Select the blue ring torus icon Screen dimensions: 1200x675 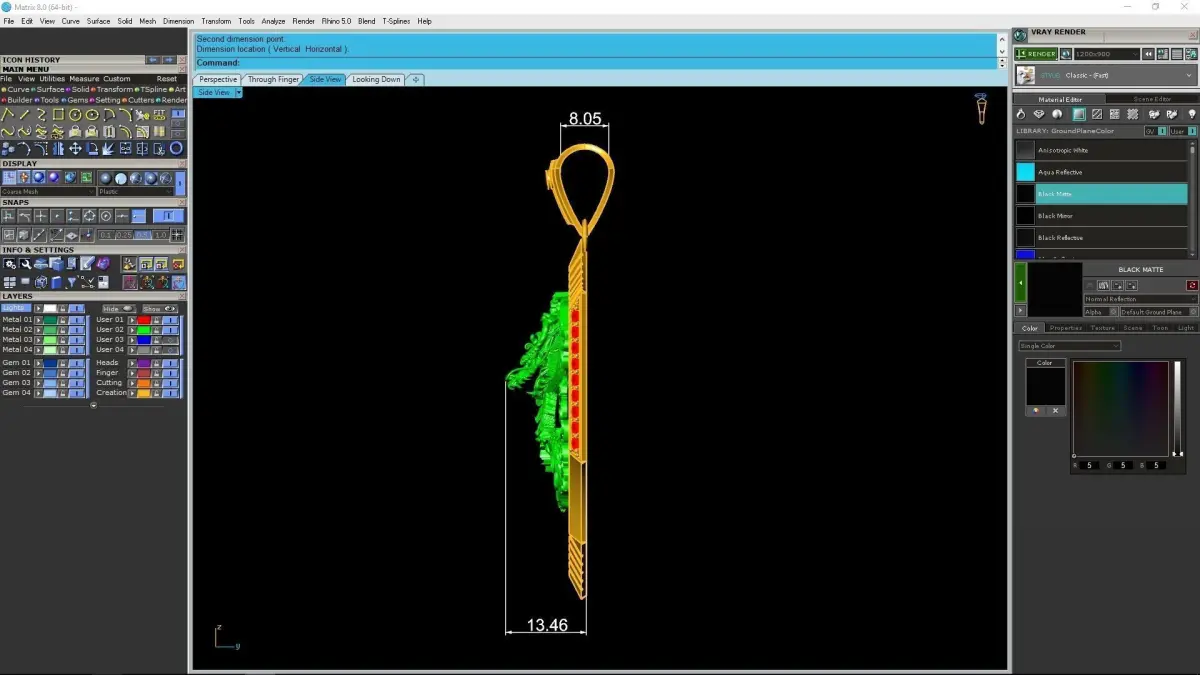point(177,149)
